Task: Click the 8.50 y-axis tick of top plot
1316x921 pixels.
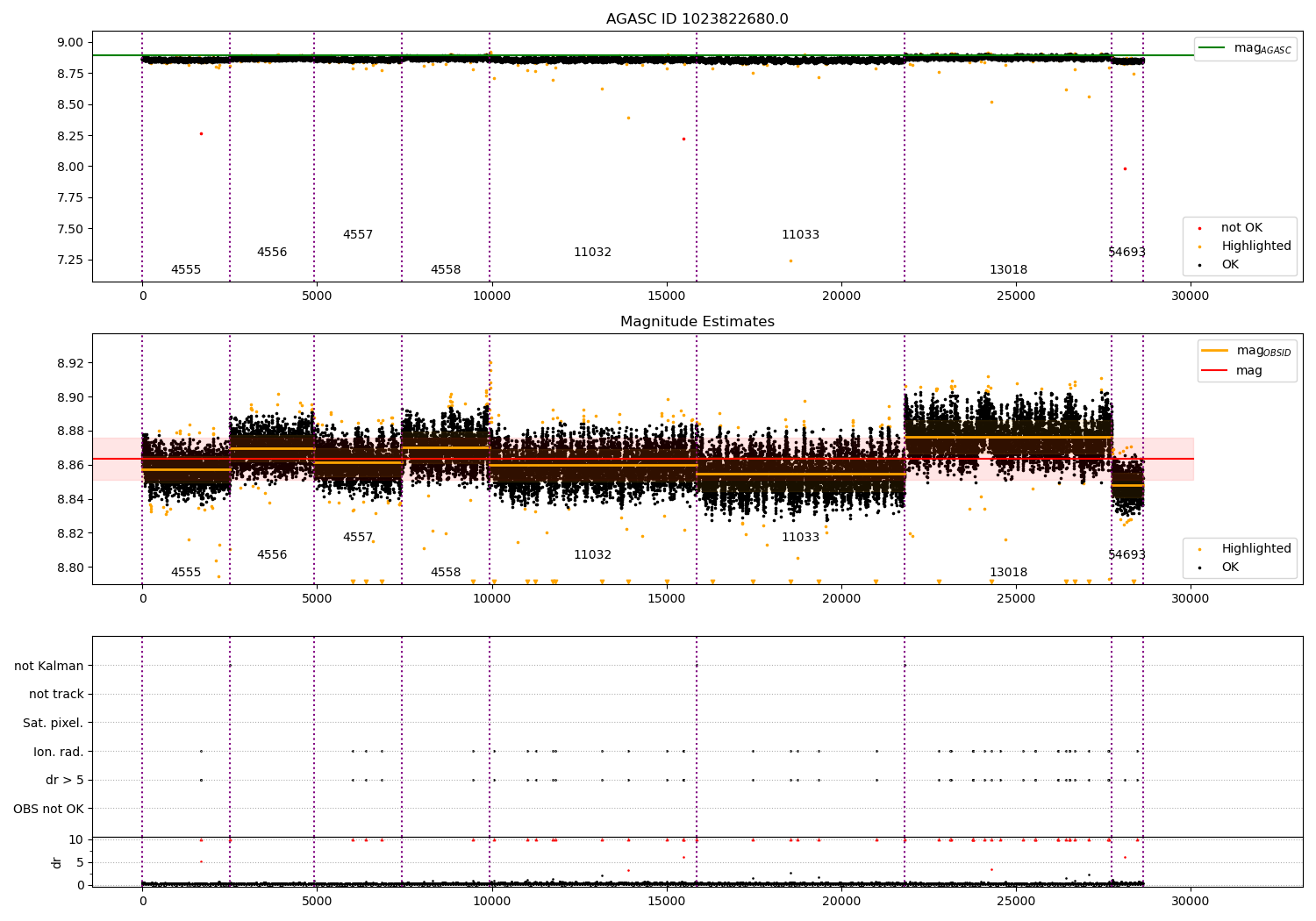Action: tap(71, 104)
